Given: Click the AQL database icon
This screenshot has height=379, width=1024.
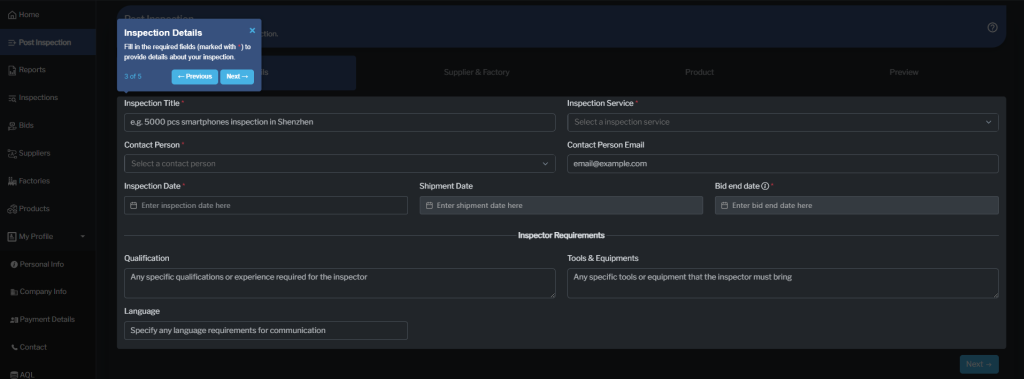Looking at the screenshot, I should point(14,375).
